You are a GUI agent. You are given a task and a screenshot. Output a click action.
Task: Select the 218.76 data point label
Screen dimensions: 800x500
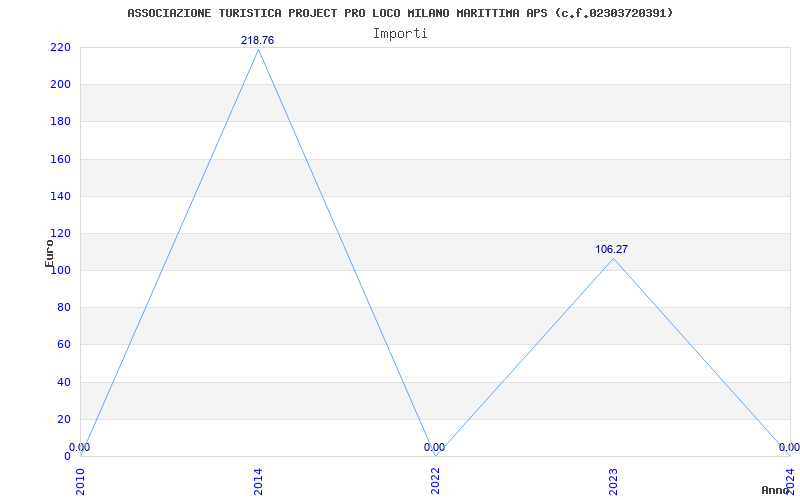(258, 40)
